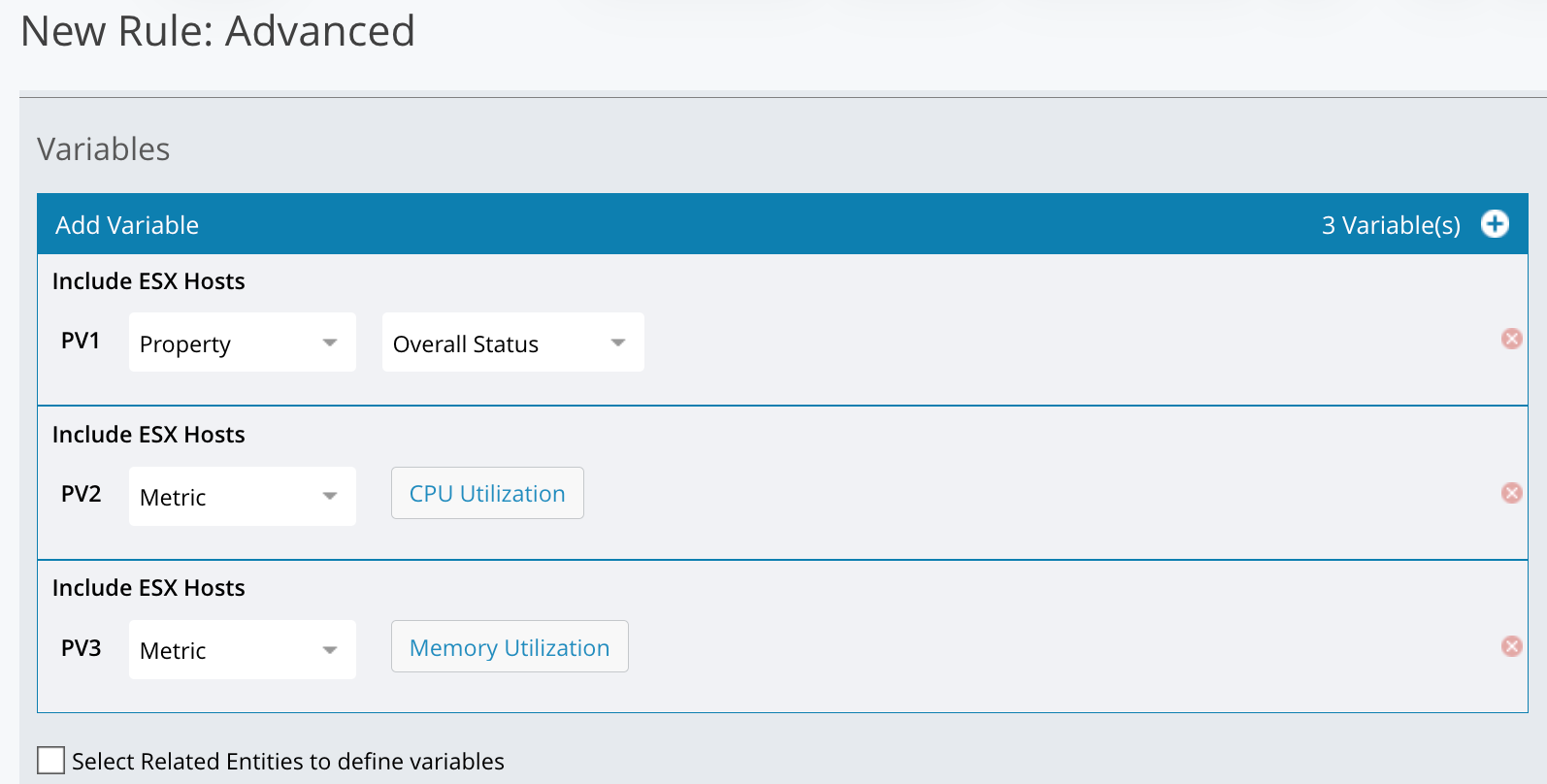
Task: Click Include ESX Hosts heading above PV3
Action: (148, 588)
